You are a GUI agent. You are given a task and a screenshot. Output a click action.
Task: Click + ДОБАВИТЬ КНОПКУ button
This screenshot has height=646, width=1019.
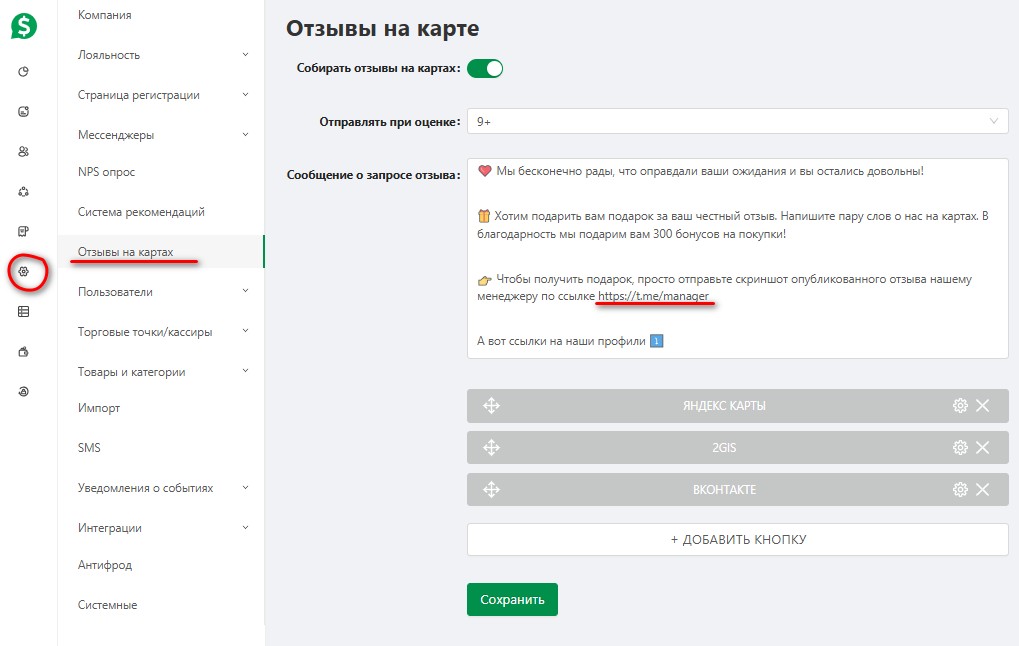(x=738, y=539)
